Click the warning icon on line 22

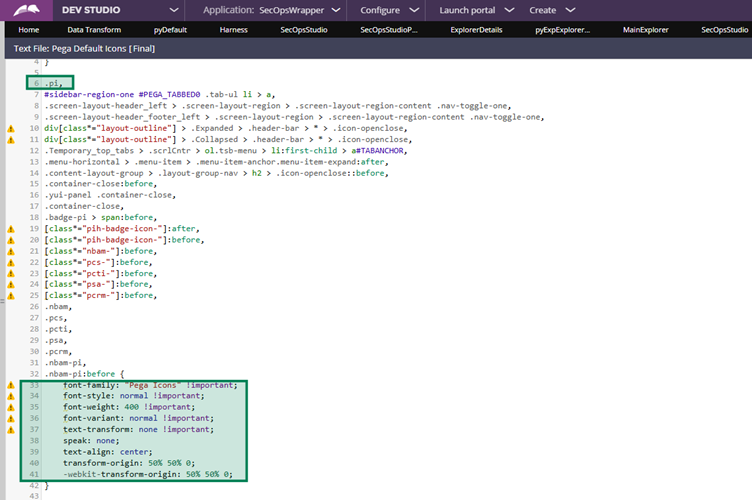pos(11,262)
